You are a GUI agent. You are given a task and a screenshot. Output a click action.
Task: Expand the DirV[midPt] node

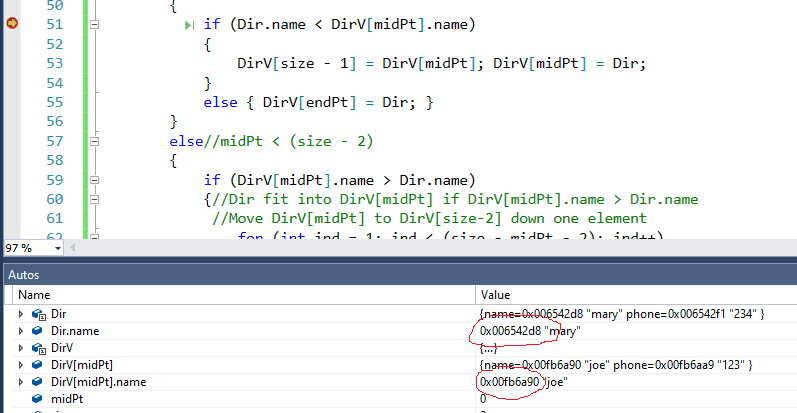pos(21,364)
